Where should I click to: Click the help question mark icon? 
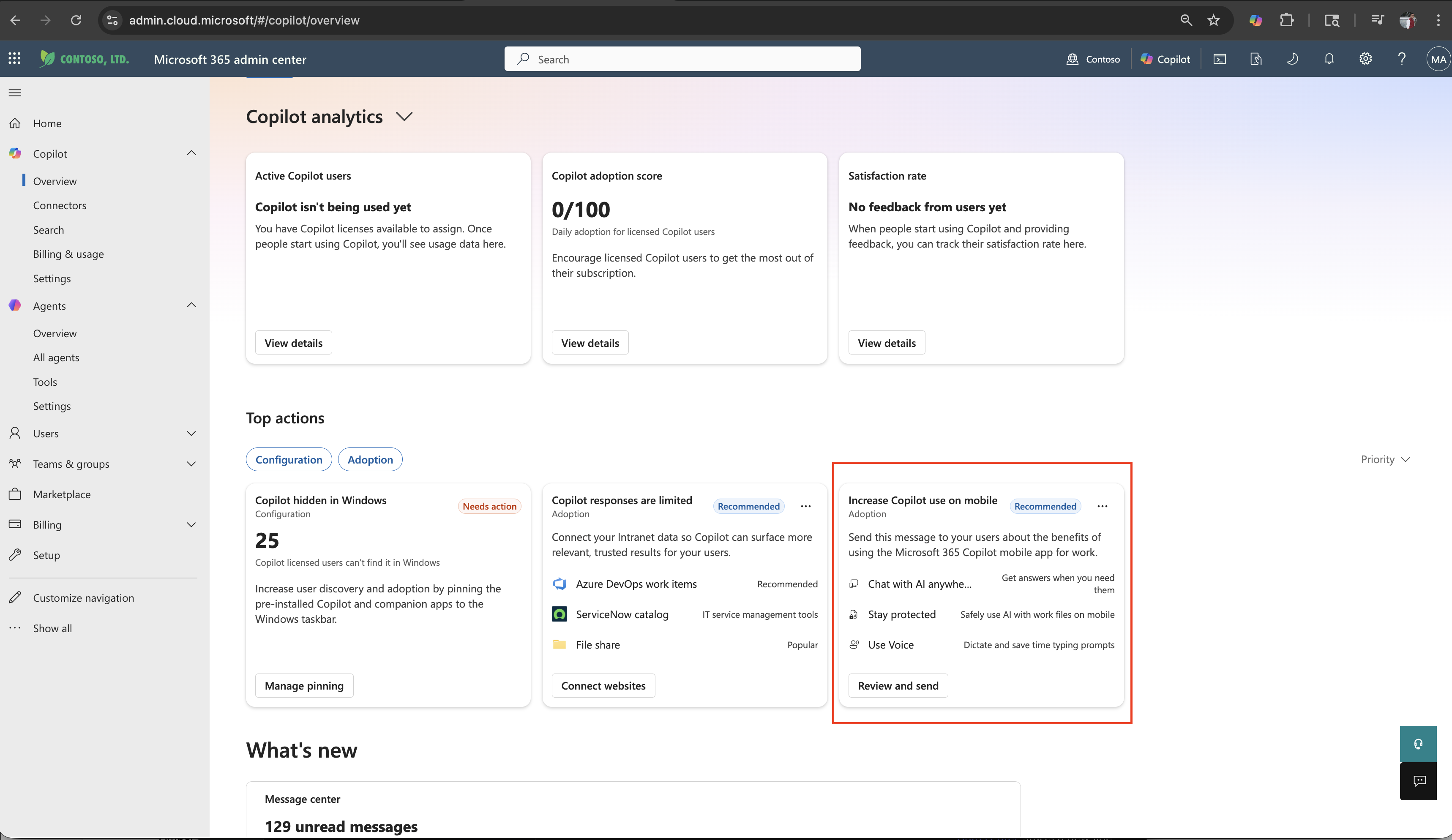click(1401, 59)
